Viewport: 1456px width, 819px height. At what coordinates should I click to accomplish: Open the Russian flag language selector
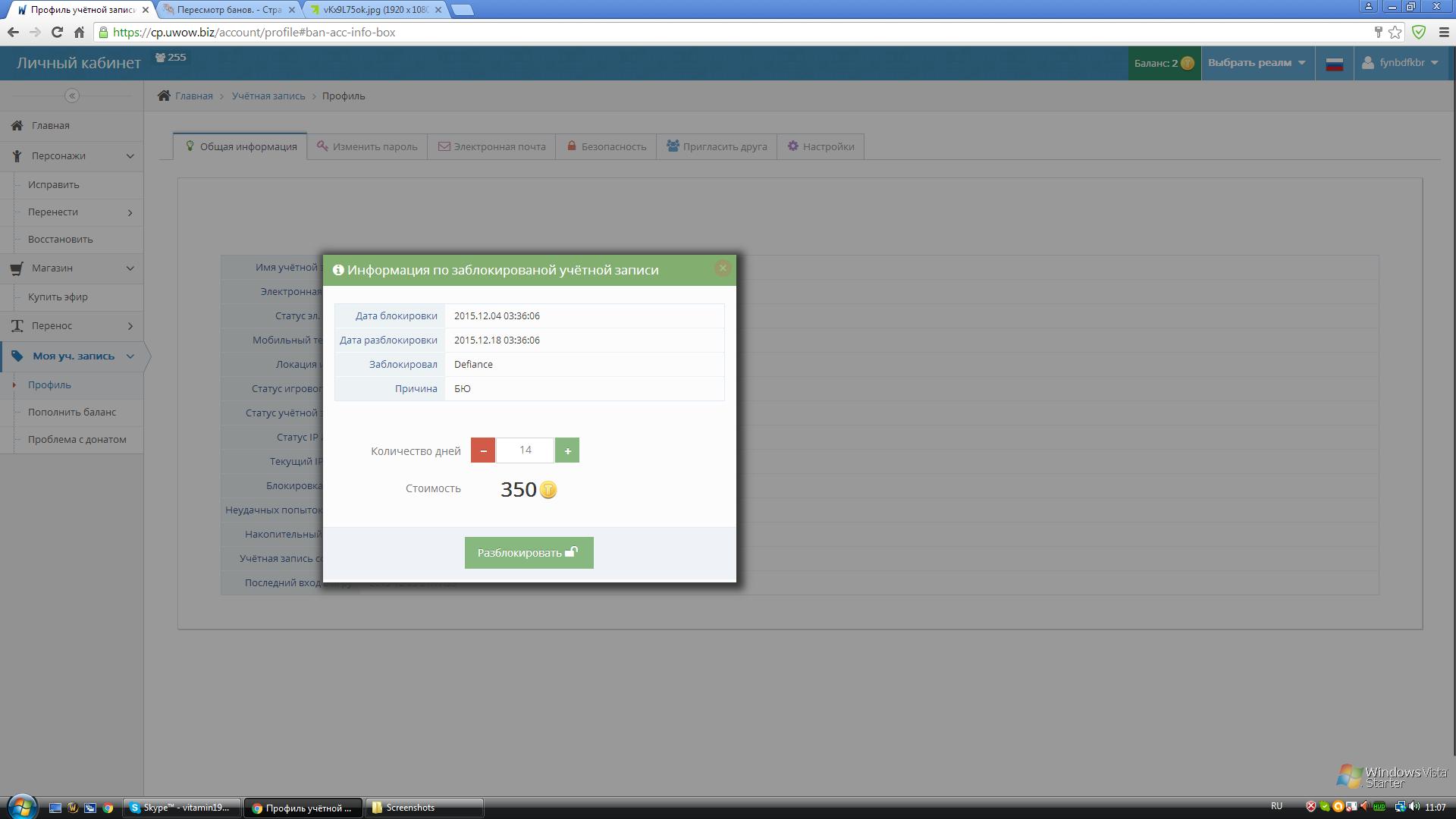[1334, 64]
